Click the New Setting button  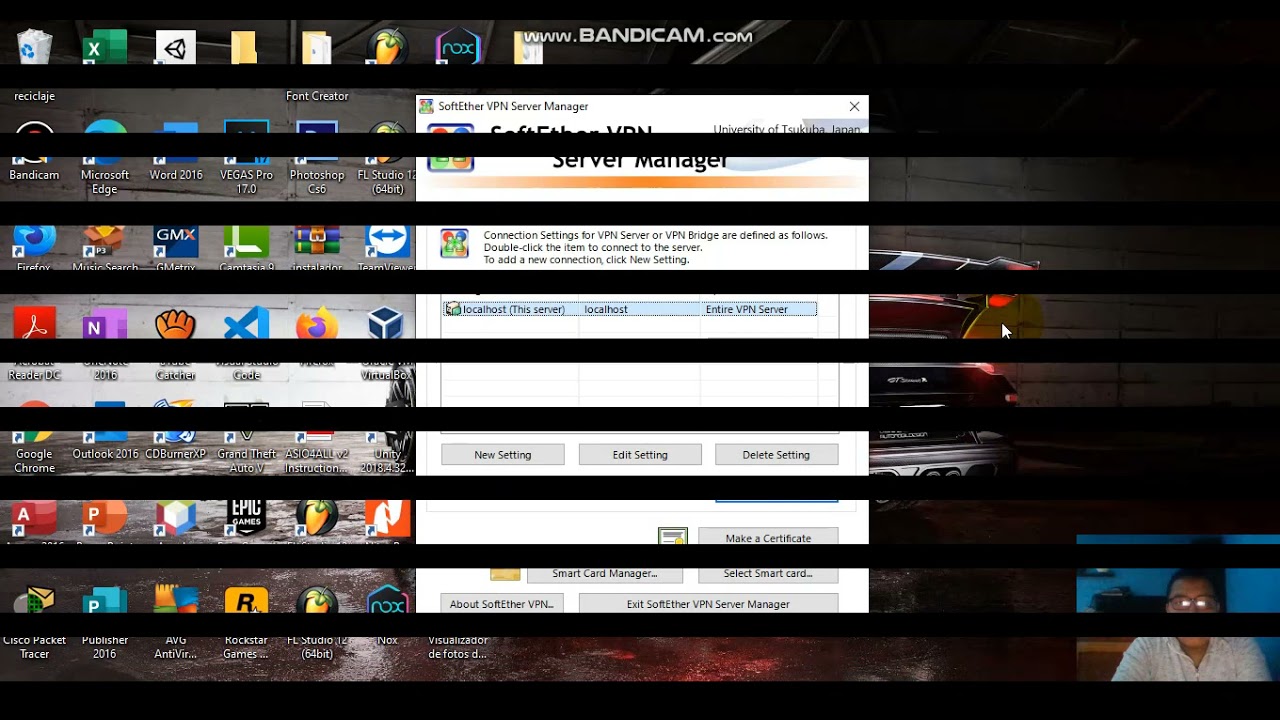[503, 454]
